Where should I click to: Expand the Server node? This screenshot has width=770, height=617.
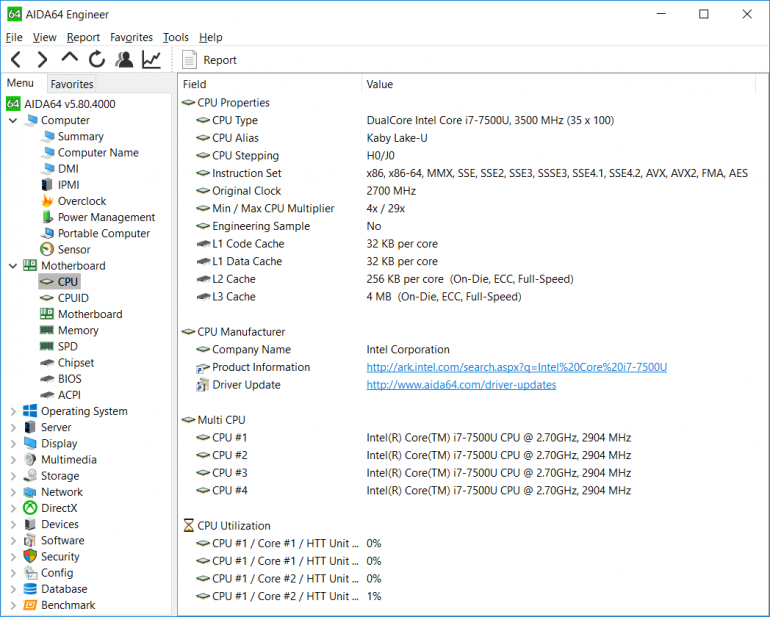(13, 427)
